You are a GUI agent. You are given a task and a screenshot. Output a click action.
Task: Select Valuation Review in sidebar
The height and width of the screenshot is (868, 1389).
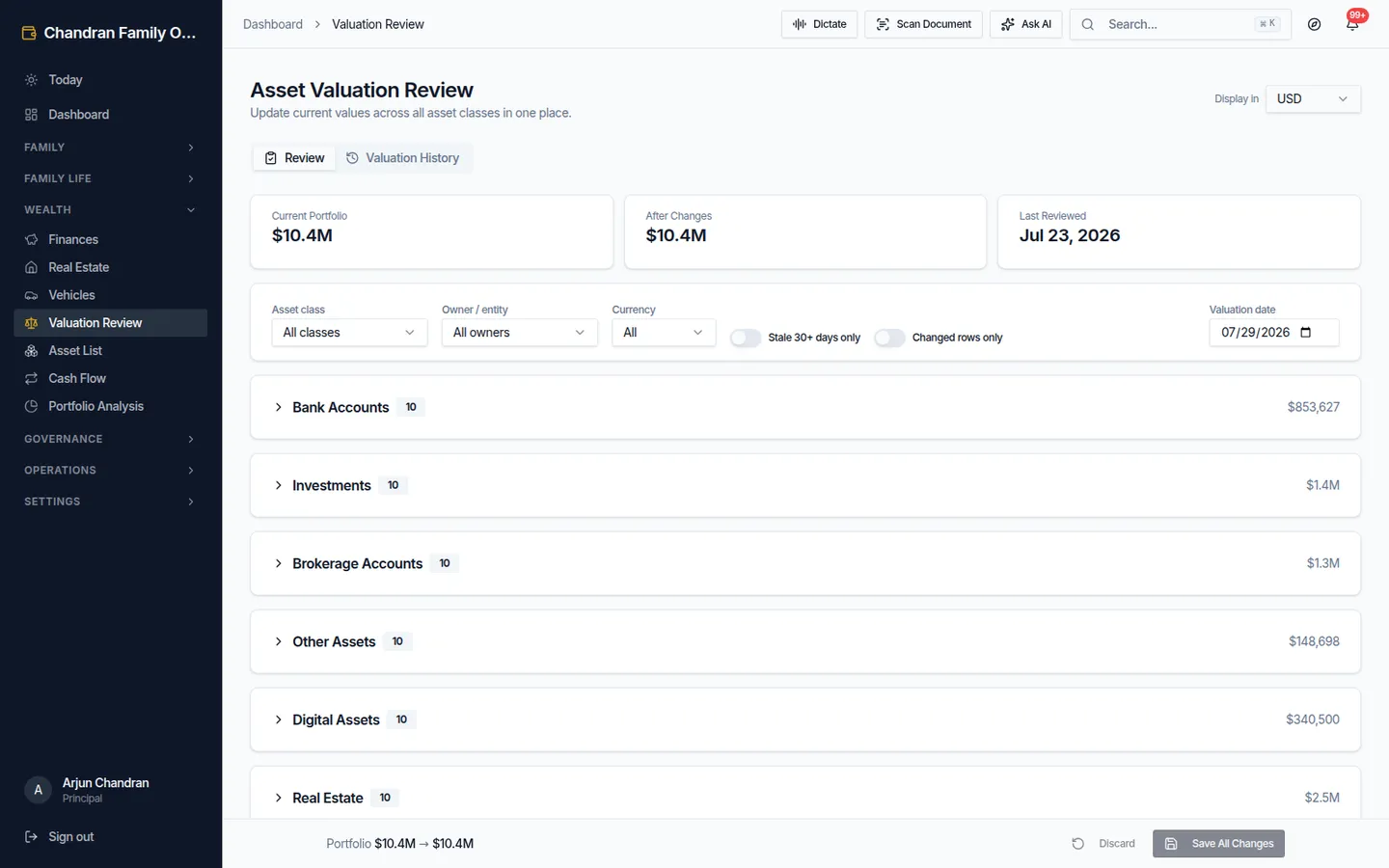(x=111, y=323)
